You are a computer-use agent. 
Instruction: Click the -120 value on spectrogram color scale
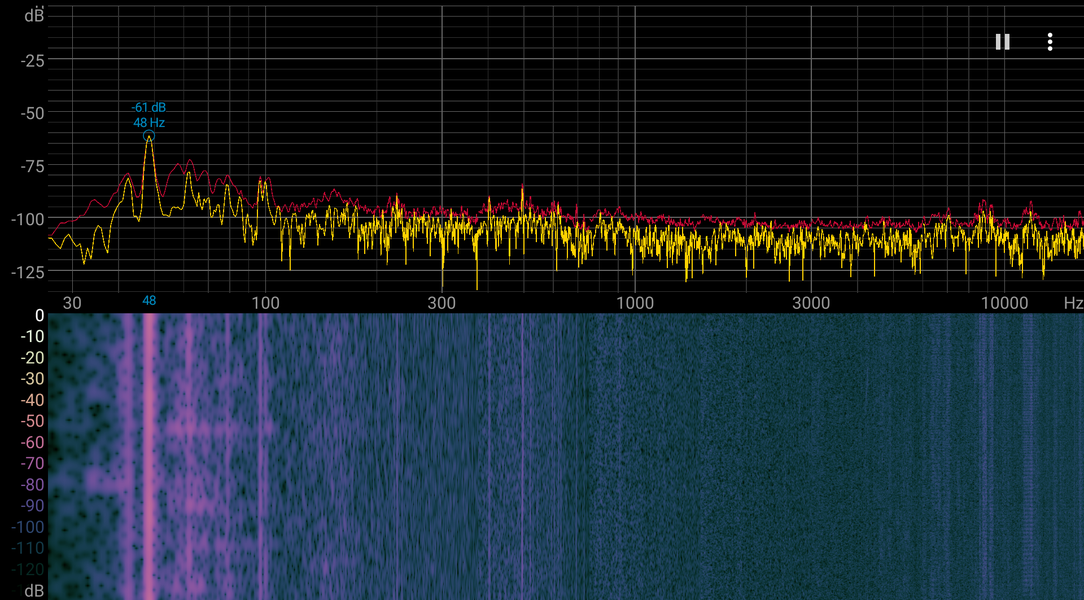28,569
